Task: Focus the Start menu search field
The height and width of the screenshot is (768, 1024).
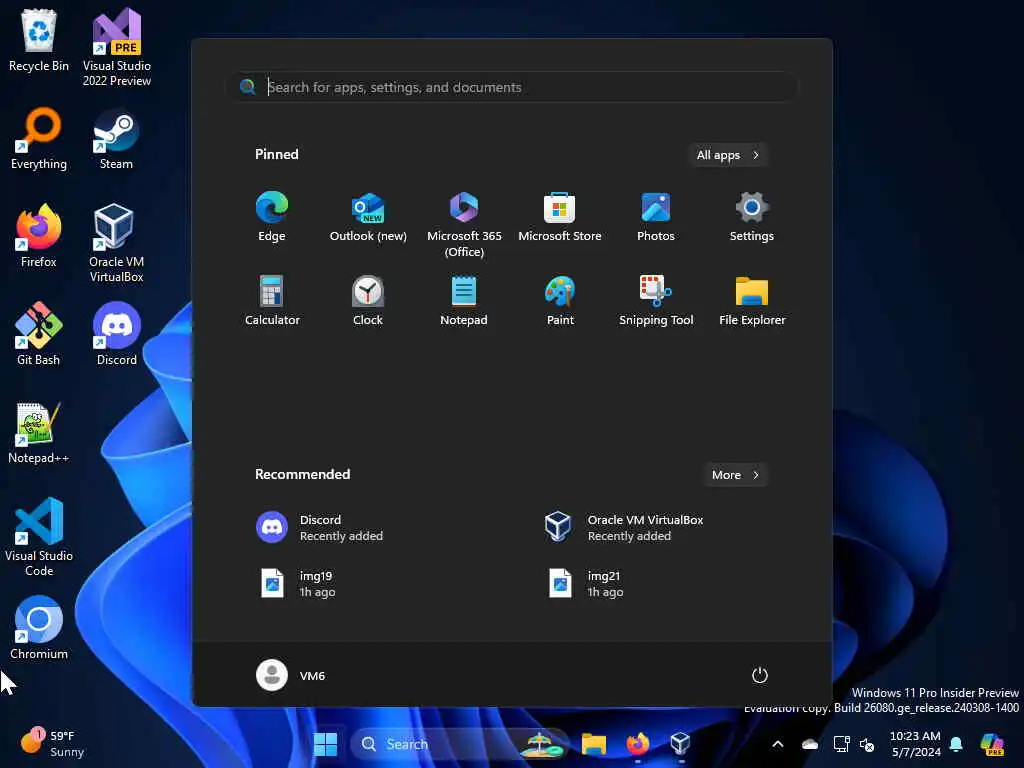Action: click(x=513, y=87)
